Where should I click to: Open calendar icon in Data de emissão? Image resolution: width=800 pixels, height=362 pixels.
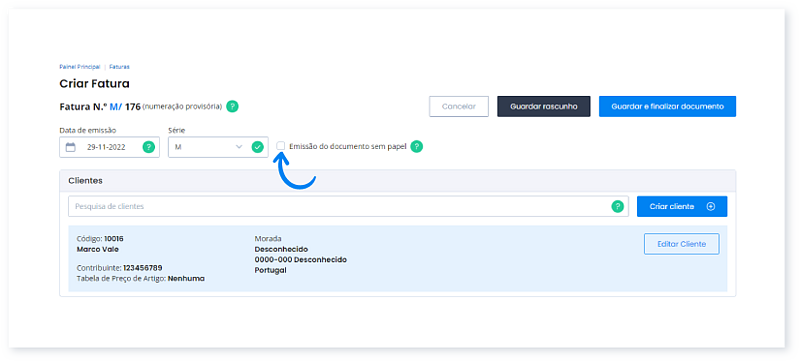pyautogui.click(x=71, y=147)
